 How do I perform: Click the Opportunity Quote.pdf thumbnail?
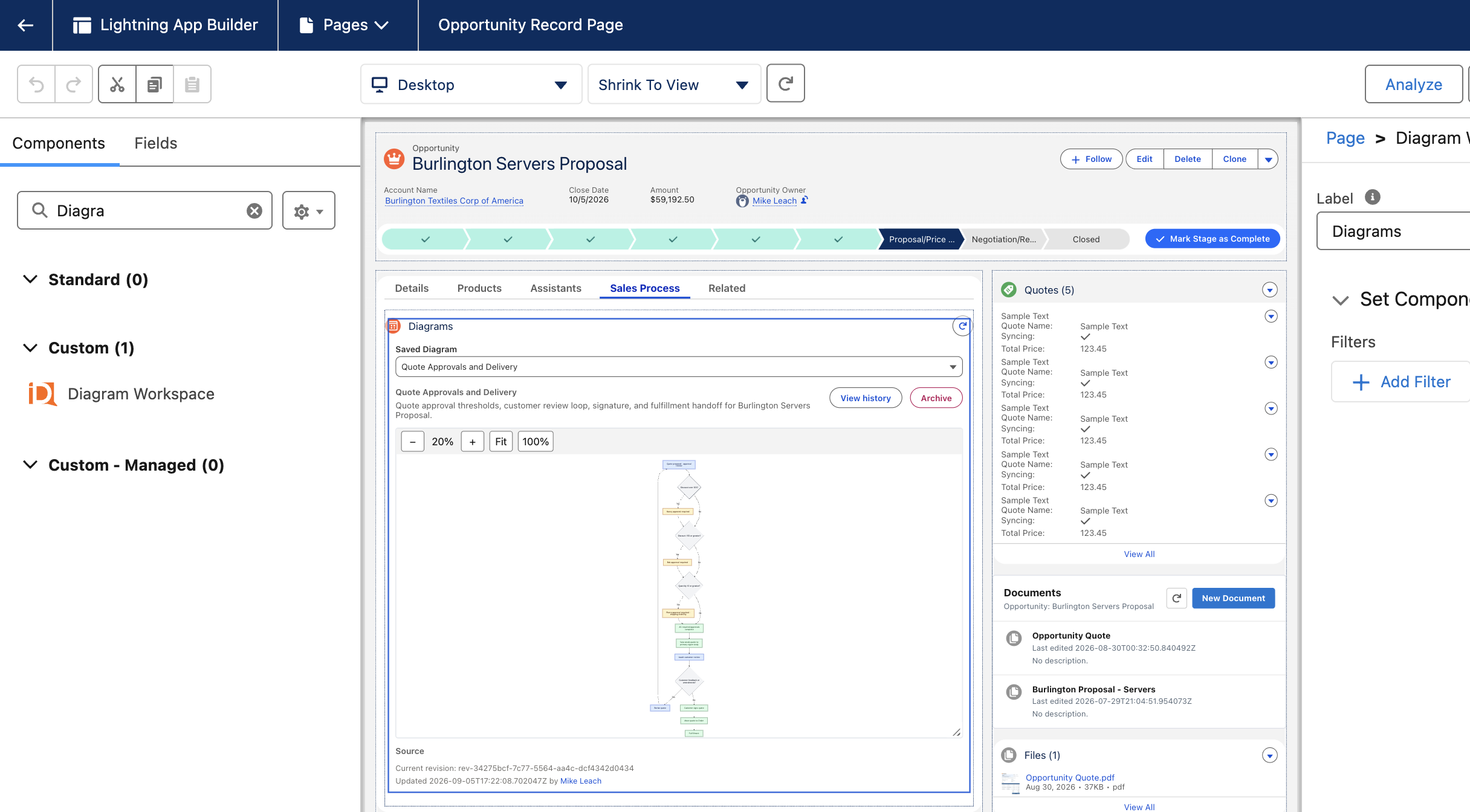click(1010, 782)
